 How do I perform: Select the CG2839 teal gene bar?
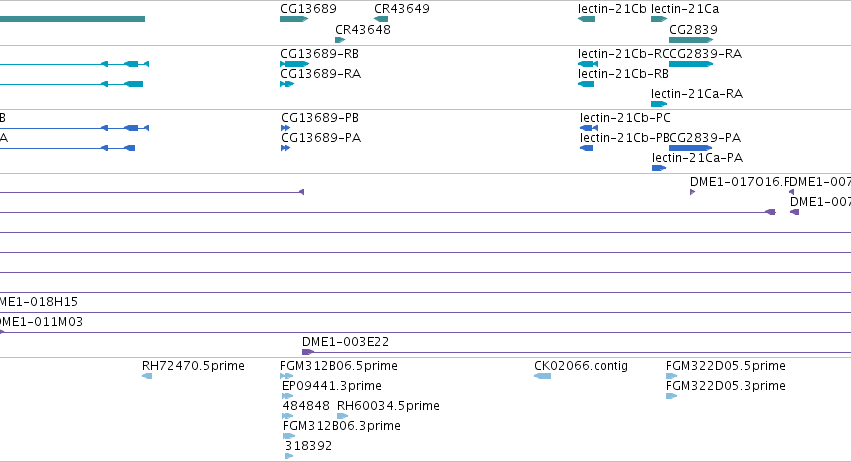[x=691, y=40]
